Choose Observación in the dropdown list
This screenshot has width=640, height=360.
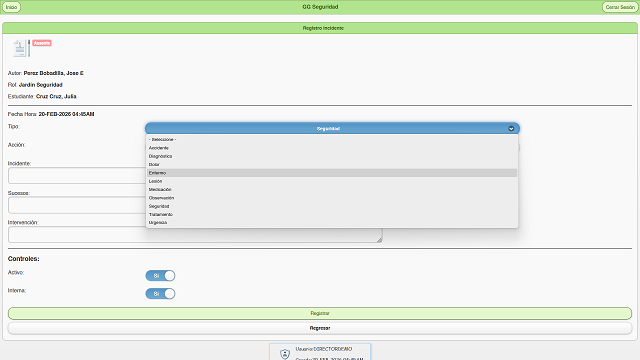click(332, 198)
